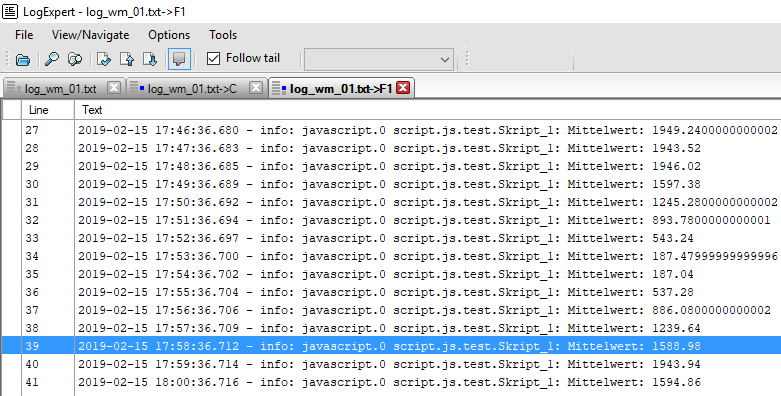Click the Text column header

427,110
